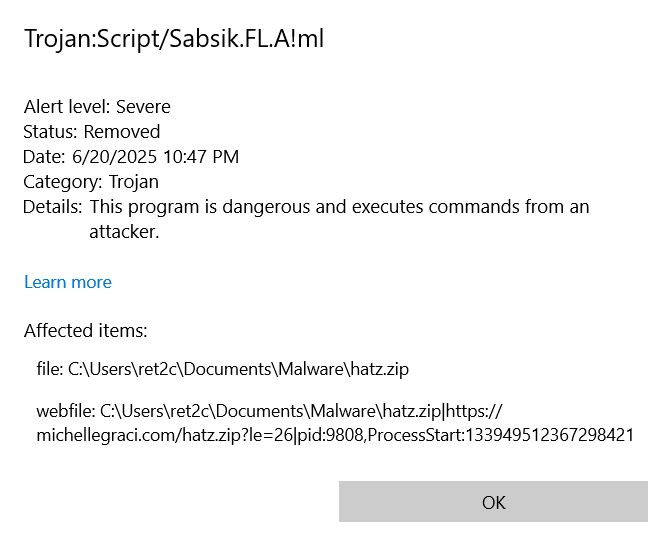Click the Category label

point(62,182)
